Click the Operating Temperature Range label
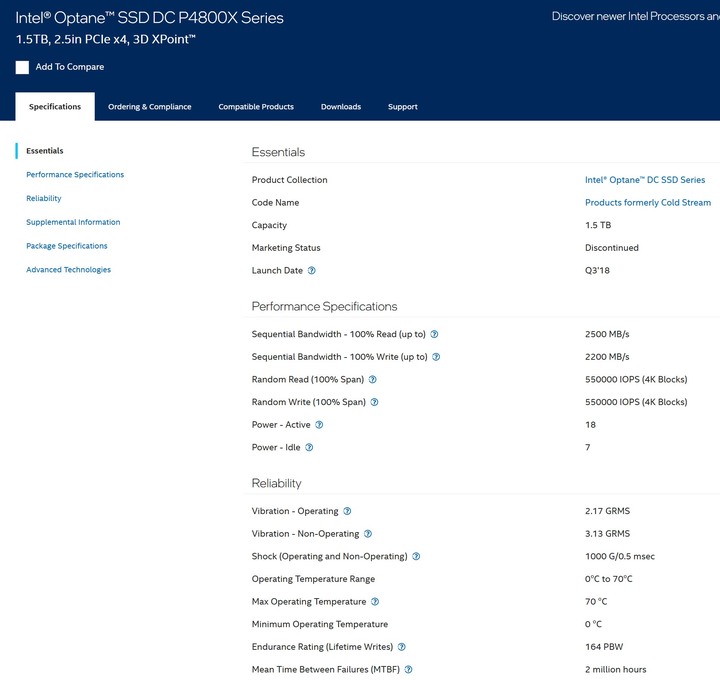This screenshot has height=680, width=720. [313, 579]
